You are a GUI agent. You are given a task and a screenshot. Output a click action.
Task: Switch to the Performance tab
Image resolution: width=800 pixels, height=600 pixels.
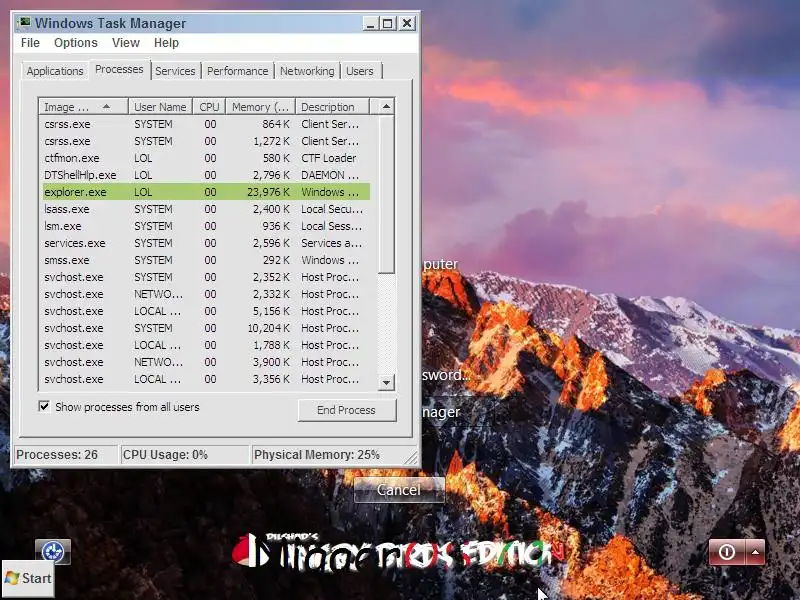tap(237, 71)
